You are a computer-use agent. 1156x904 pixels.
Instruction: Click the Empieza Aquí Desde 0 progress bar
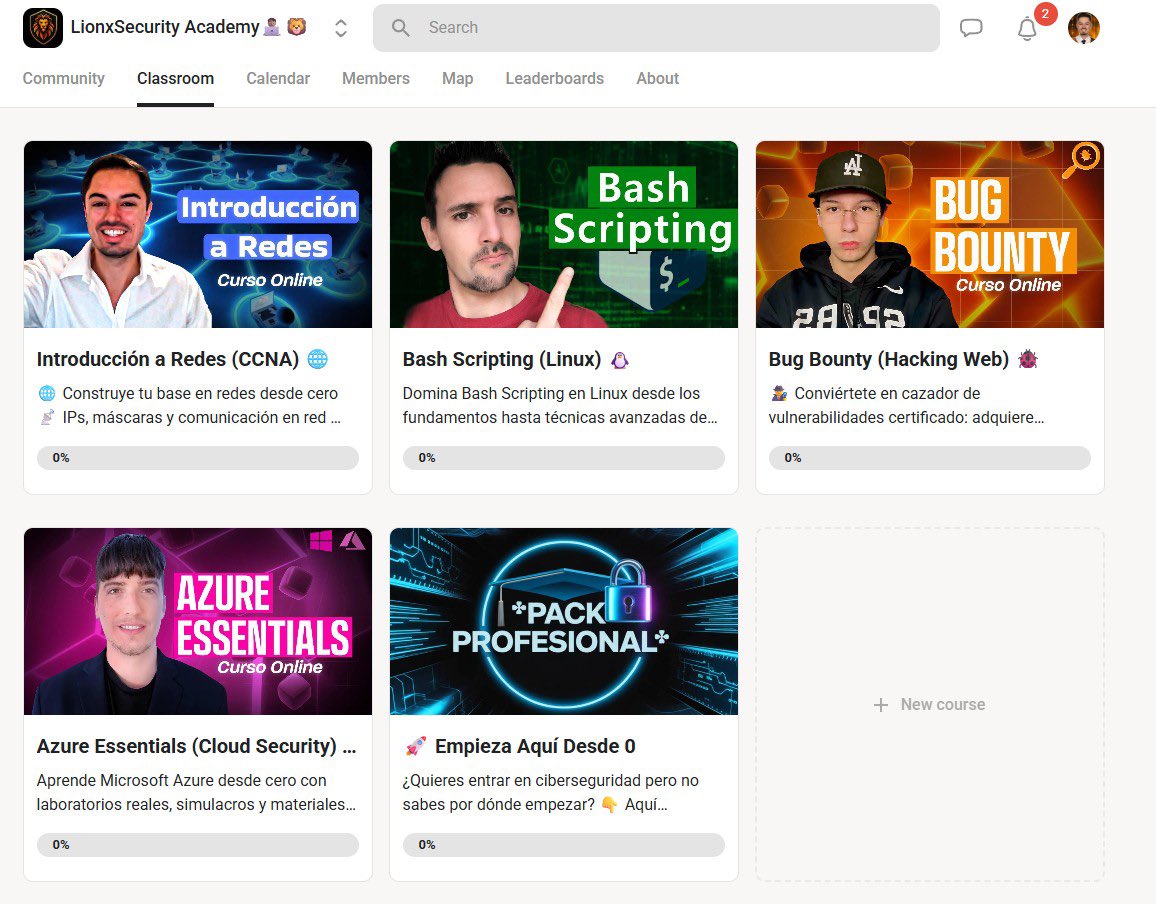564,845
